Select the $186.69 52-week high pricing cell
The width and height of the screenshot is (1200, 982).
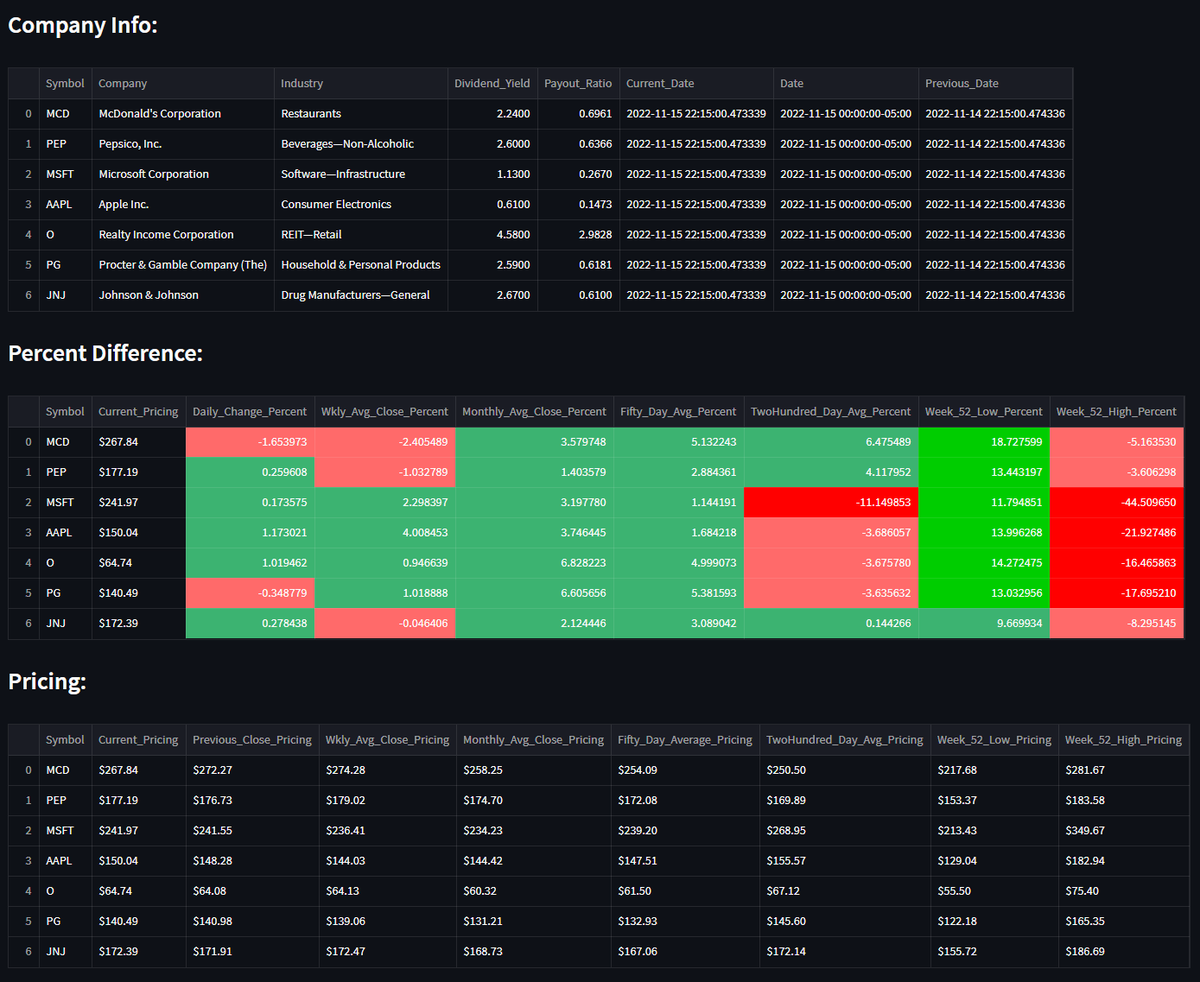1123,952
